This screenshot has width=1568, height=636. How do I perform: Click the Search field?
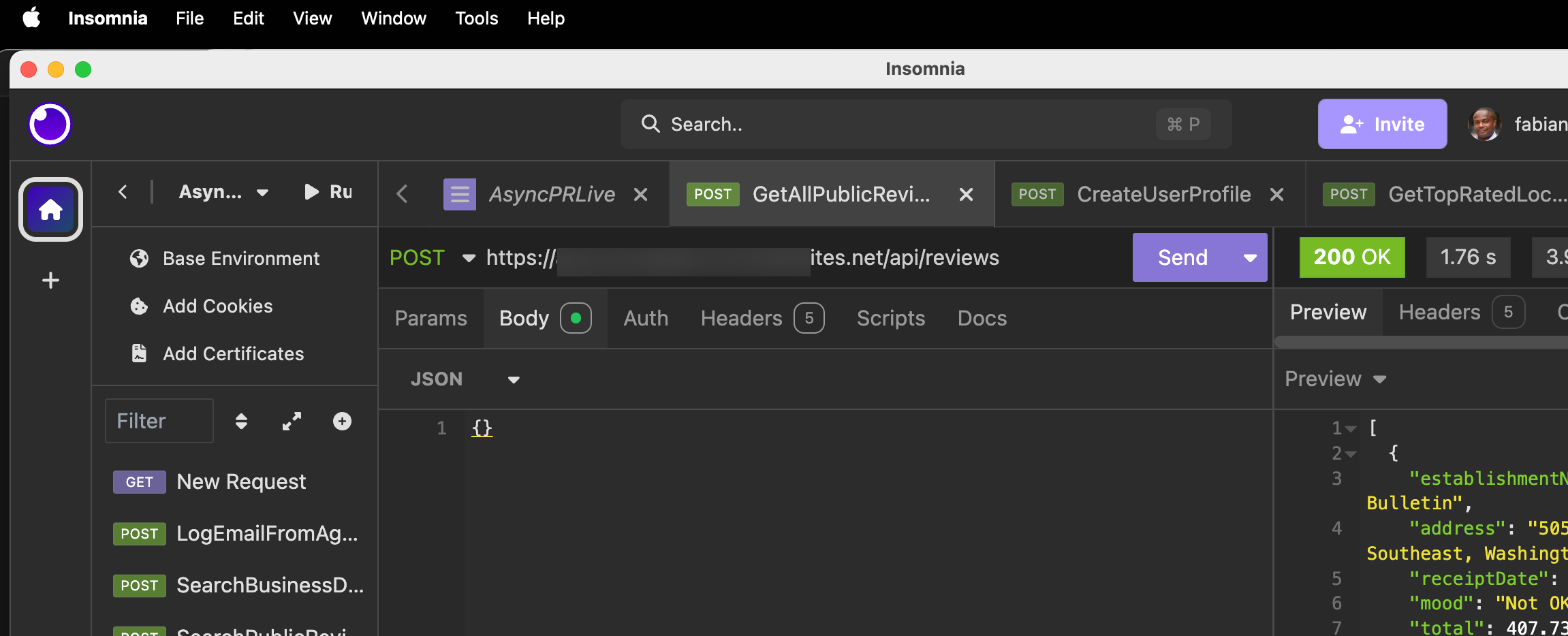[926, 124]
